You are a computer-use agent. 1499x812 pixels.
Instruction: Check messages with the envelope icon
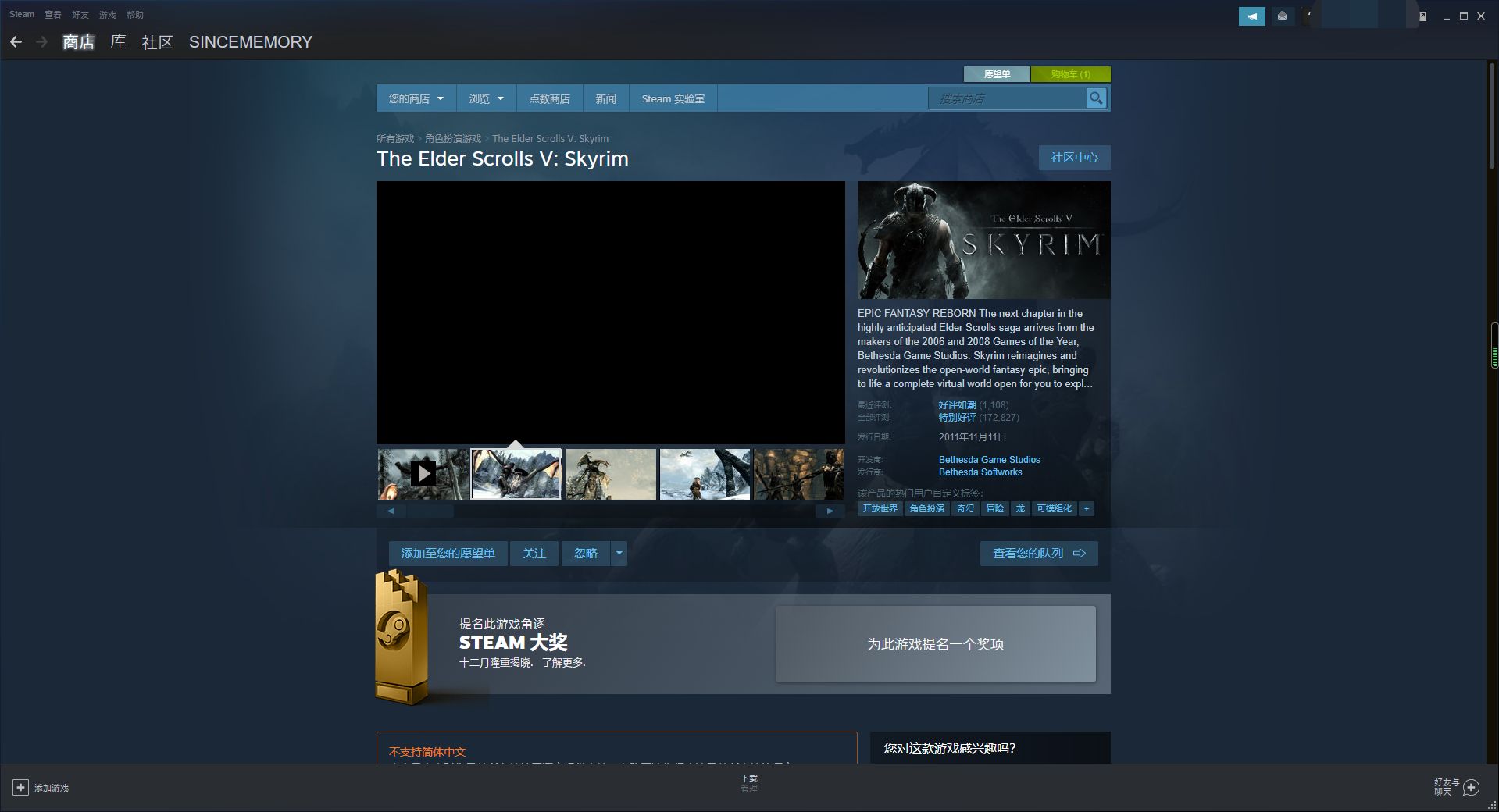point(1282,16)
